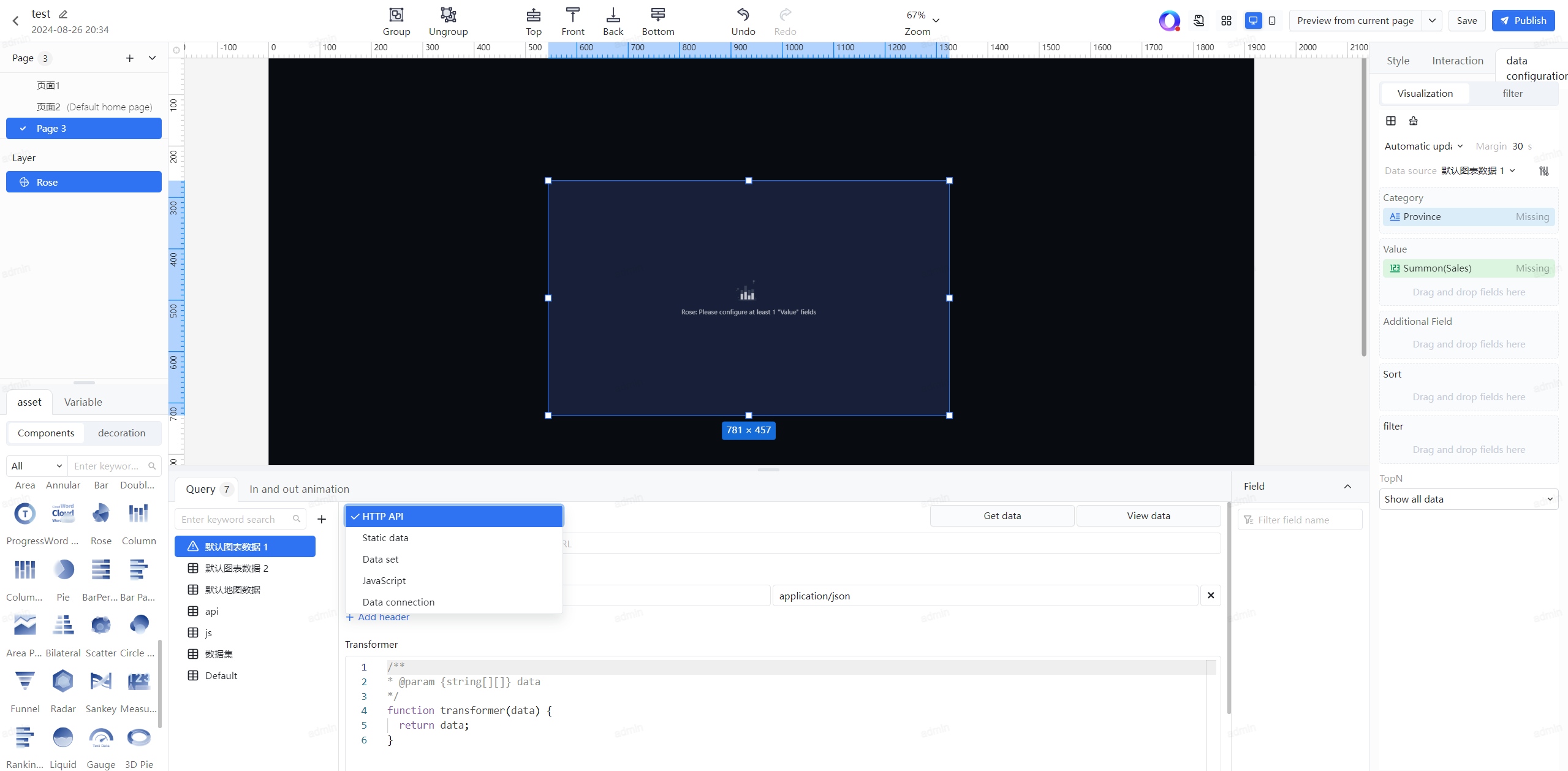Click table view icon in data configuration
1568x771 pixels.
tap(1390, 121)
